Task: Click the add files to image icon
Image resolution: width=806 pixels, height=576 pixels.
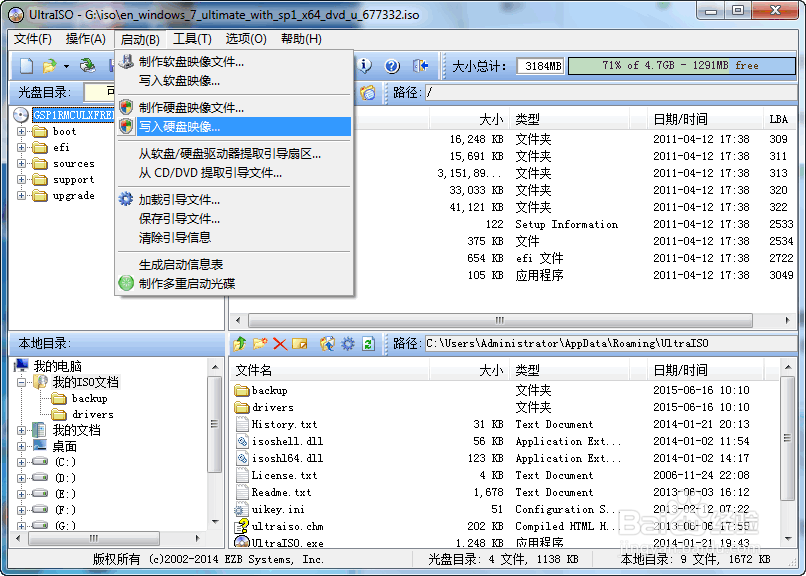Action: [327, 343]
